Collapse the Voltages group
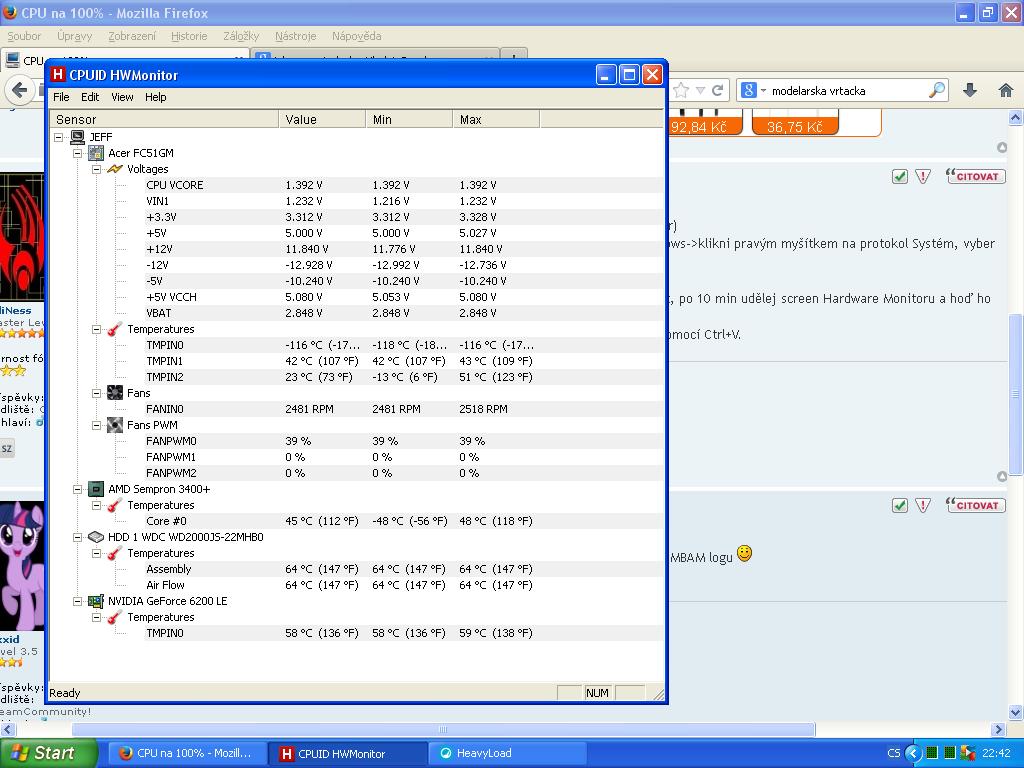Screen dimensions: 1024x768 pyautogui.click(x=97, y=169)
